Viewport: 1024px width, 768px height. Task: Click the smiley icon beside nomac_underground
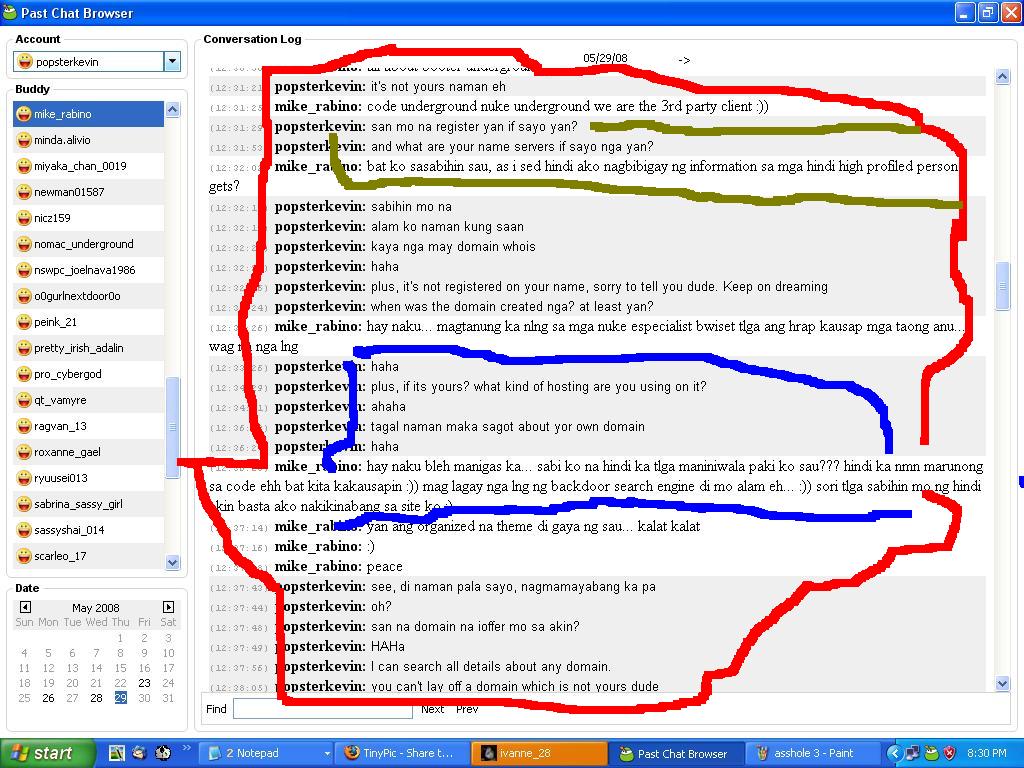pyautogui.click(x=24, y=244)
